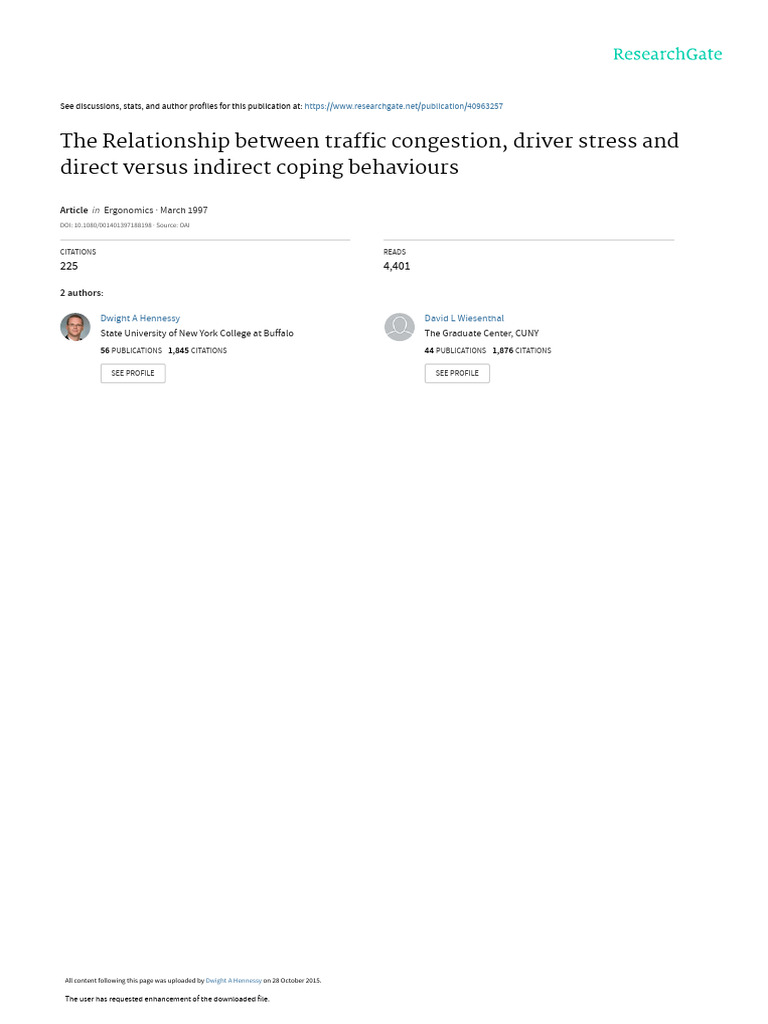This screenshot has width=768, height=1024.
Task: Click Wiesenthal's 1,876 citations stat
Action: [x=521, y=351]
